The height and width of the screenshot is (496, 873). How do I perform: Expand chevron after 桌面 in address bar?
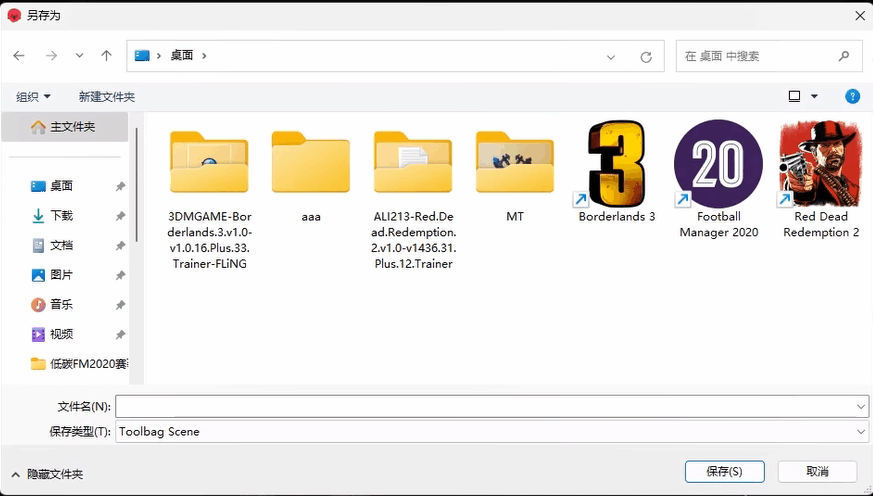204,56
